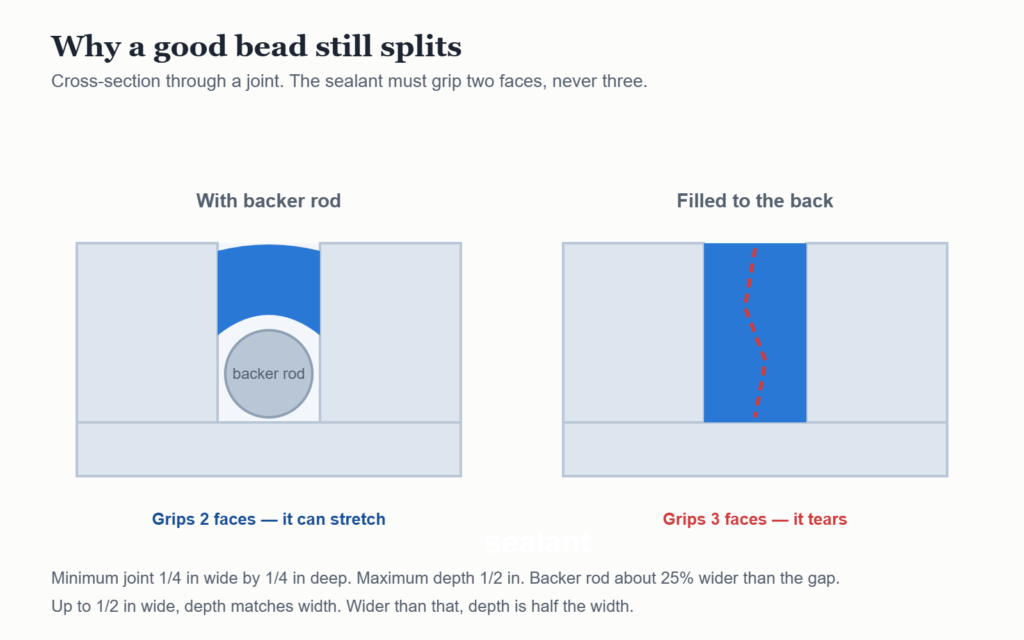Click 'Grips 3 faces — it tears' caption
The height and width of the screenshot is (640, 1024).
(755, 519)
